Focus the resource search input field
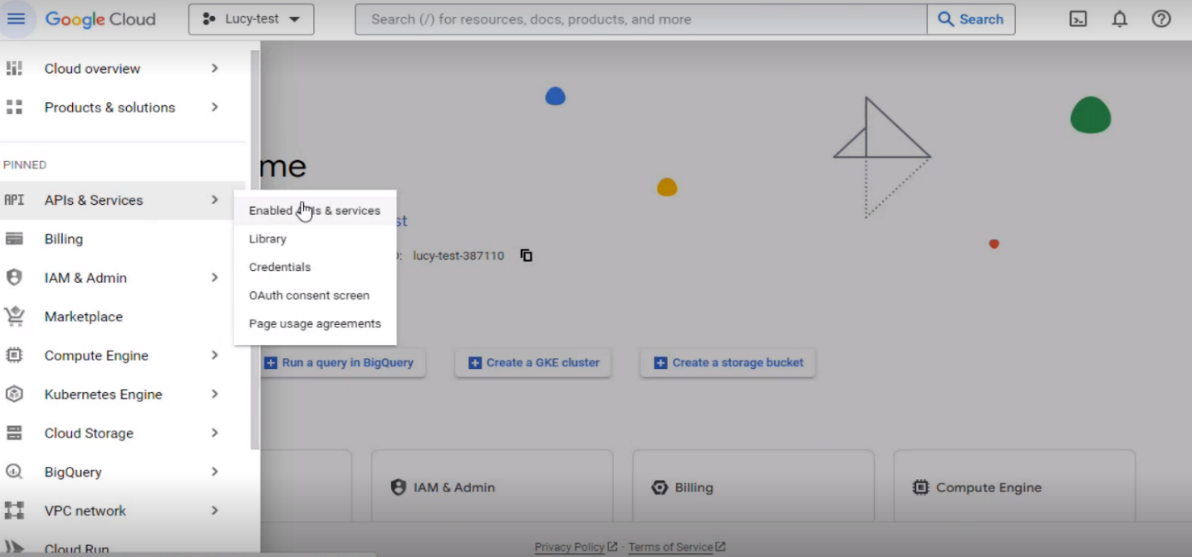1192x557 pixels. 641,19
